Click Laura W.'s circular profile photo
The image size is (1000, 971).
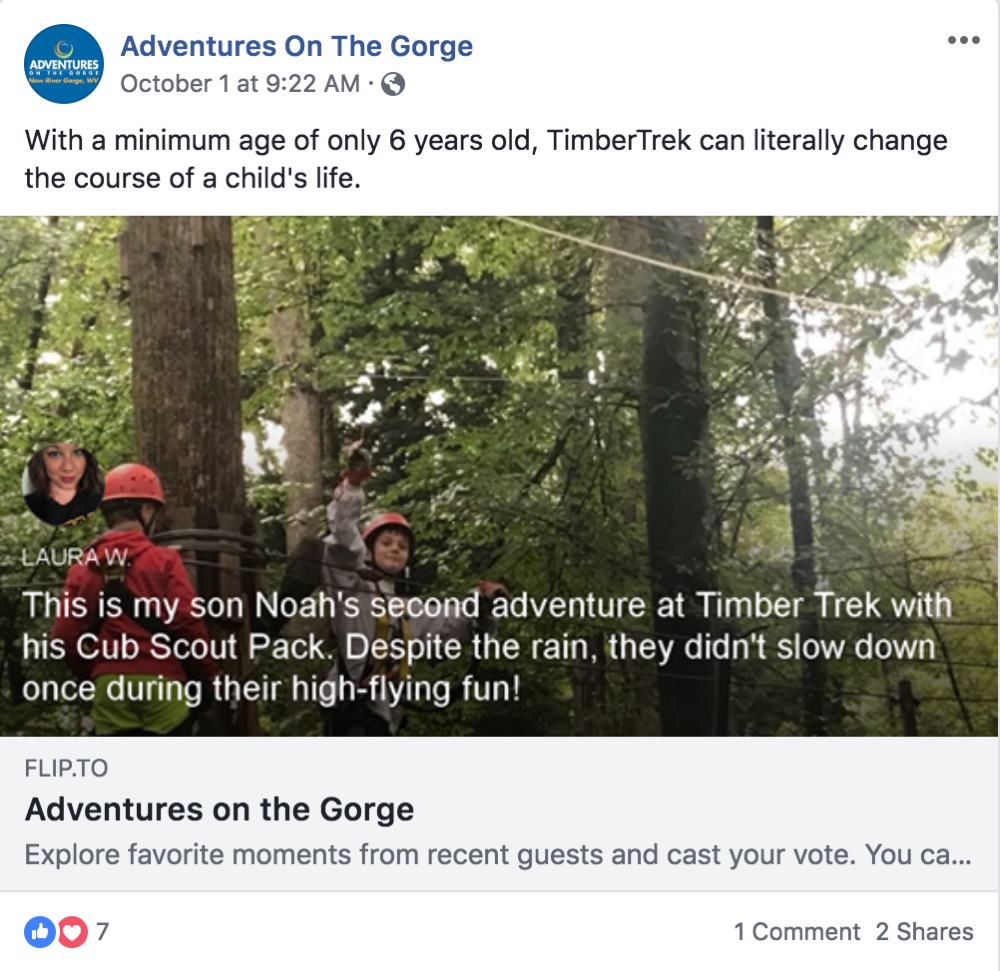pyautogui.click(x=62, y=485)
